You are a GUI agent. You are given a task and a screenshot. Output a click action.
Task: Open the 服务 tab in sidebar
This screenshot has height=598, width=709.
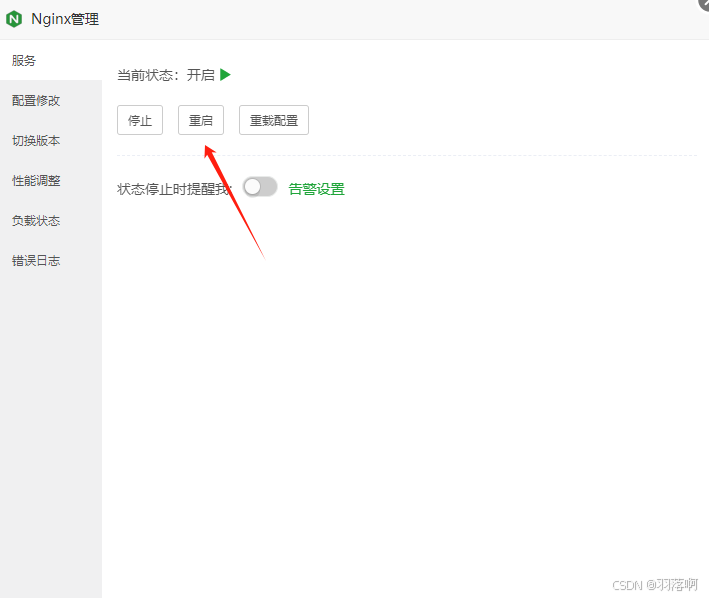coord(51,60)
